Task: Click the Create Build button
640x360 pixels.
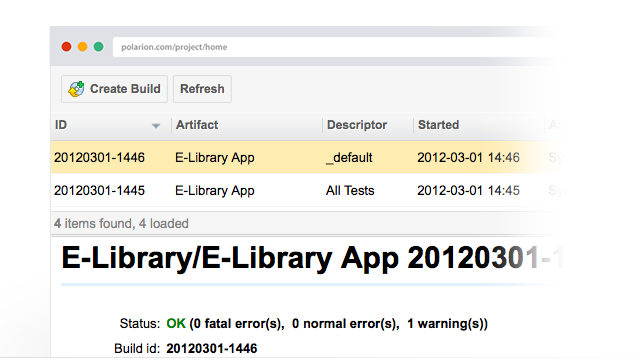Action: click(x=114, y=89)
